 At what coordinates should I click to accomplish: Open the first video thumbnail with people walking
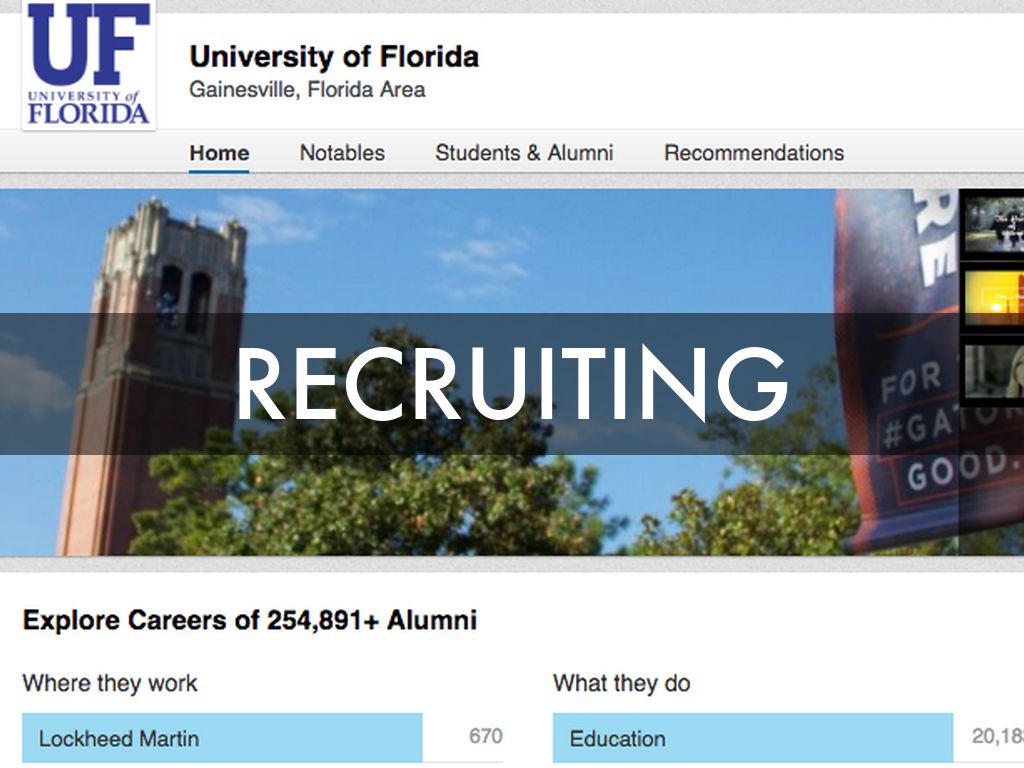point(992,224)
